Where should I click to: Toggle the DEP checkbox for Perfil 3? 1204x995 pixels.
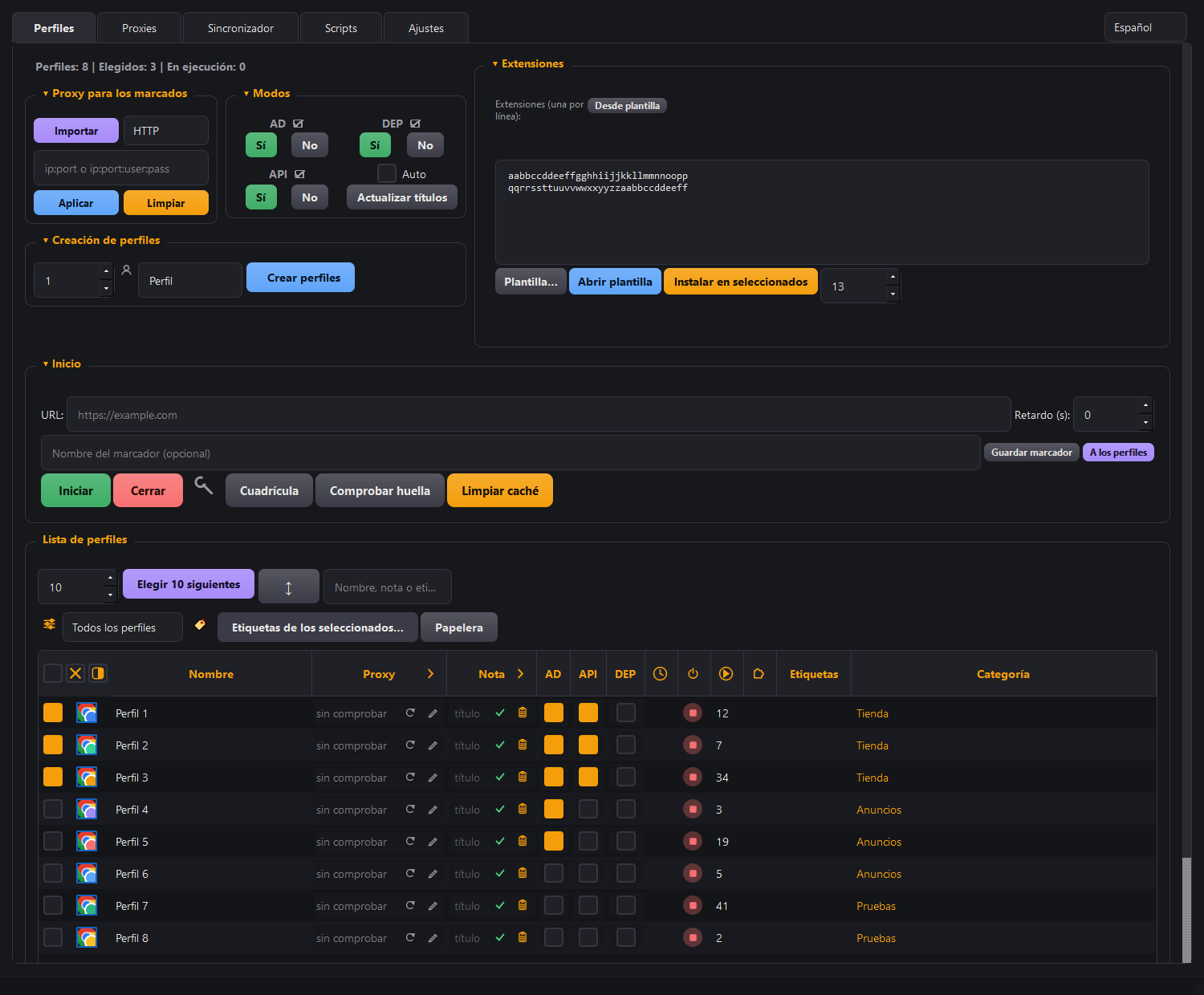626,777
